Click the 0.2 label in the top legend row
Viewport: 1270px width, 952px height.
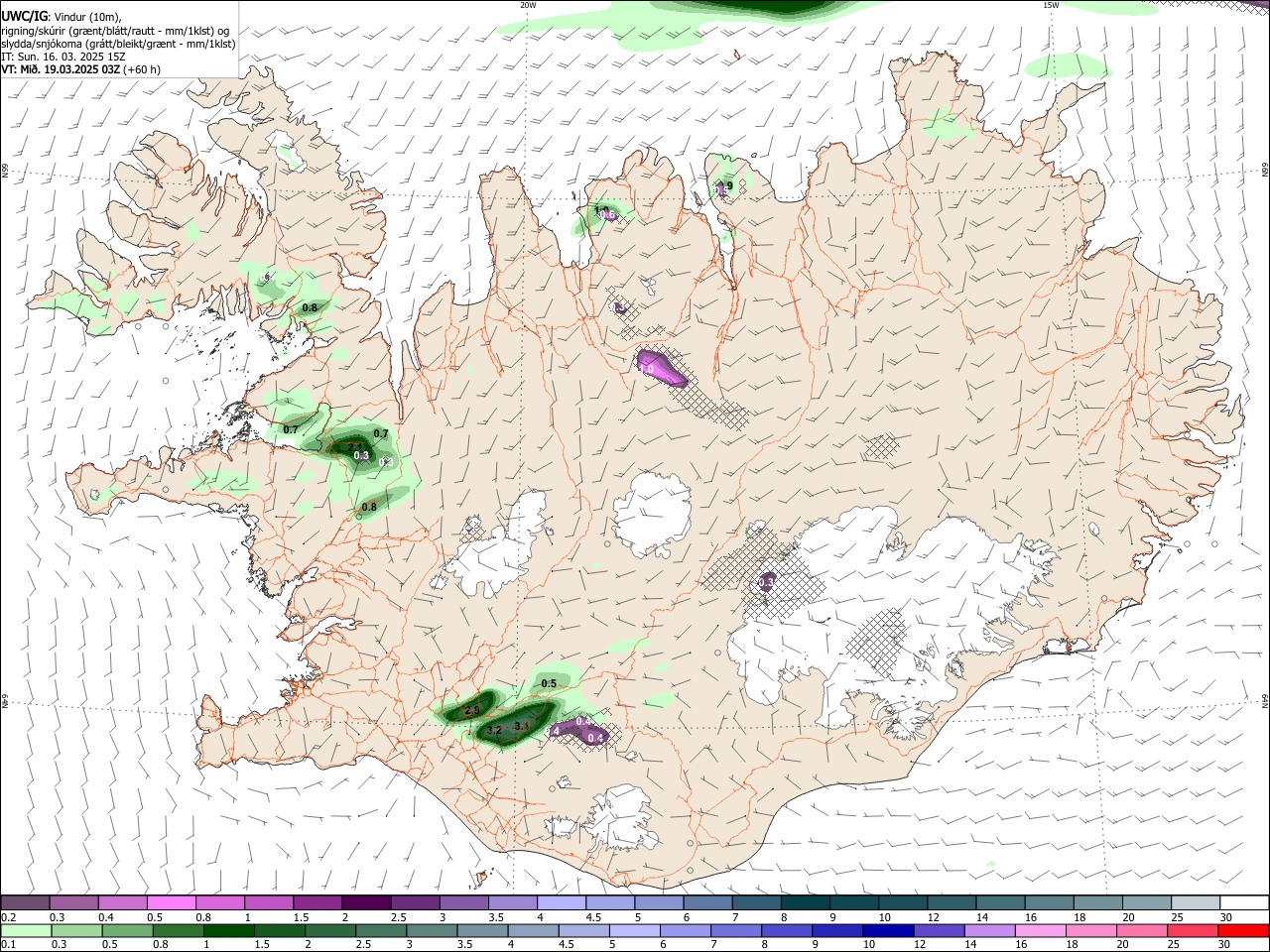pos(8,917)
